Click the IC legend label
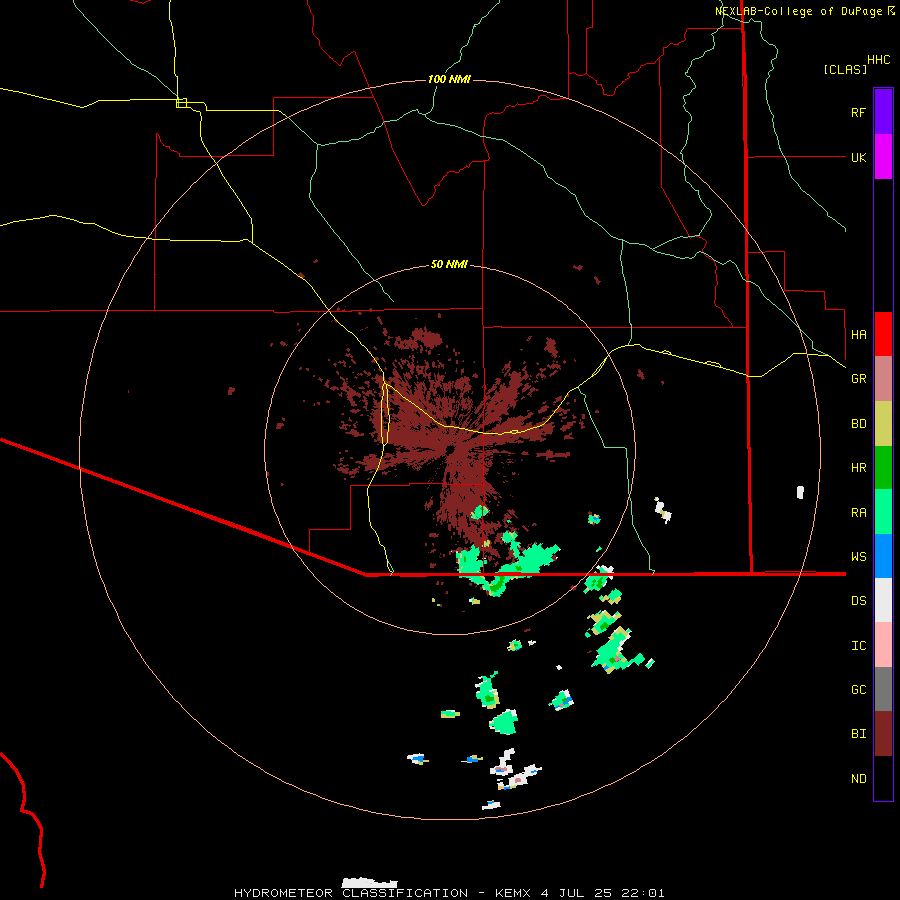 pos(858,645)
